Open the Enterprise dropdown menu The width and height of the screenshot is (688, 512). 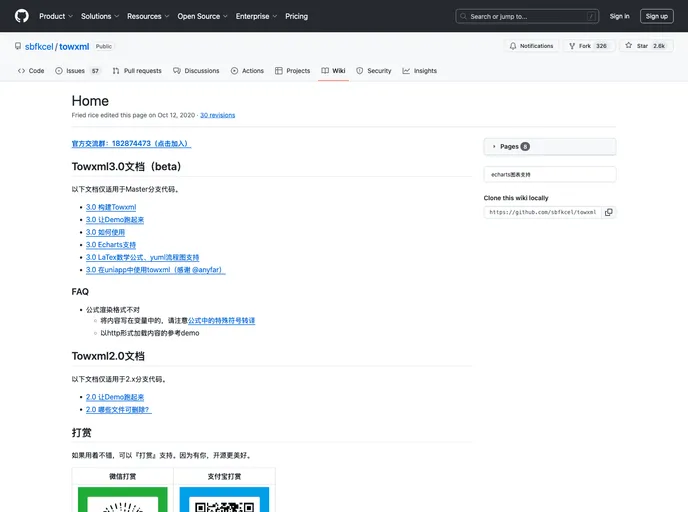point(256,16)
